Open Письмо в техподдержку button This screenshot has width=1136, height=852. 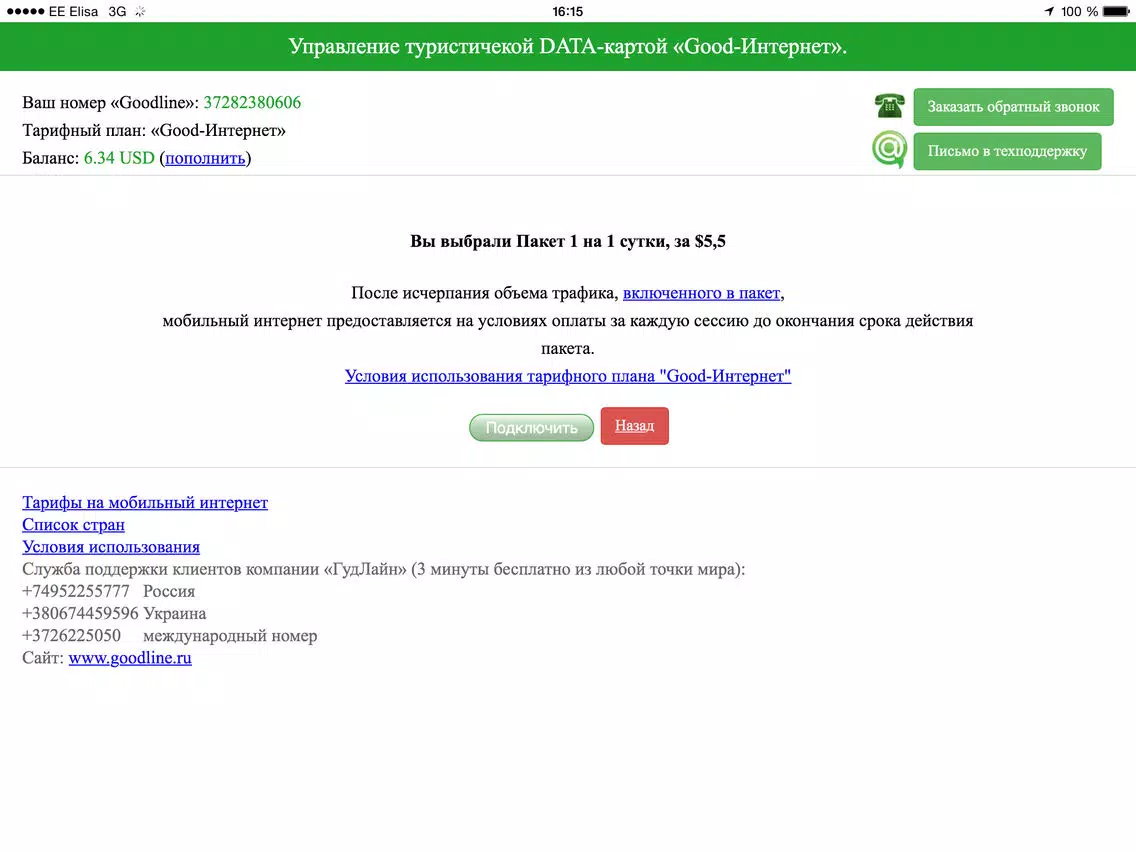coord(1007,151)
